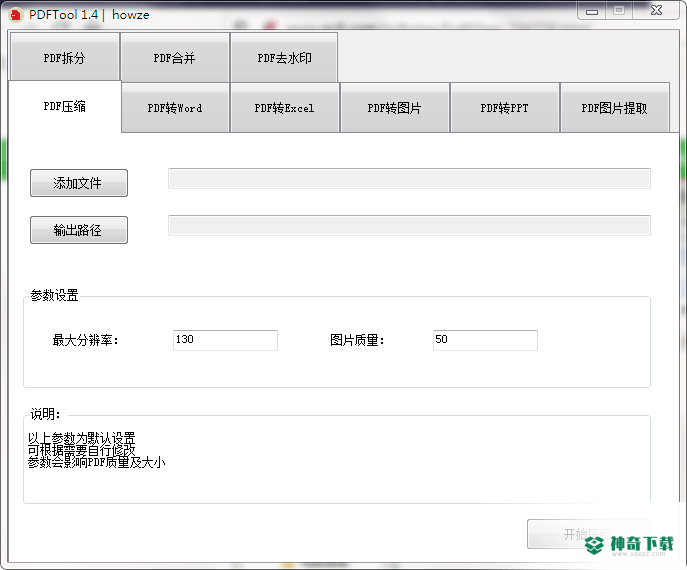Screen dimensions: 687x570
Task: Focus the output path text field
Action: click(409, 225)
